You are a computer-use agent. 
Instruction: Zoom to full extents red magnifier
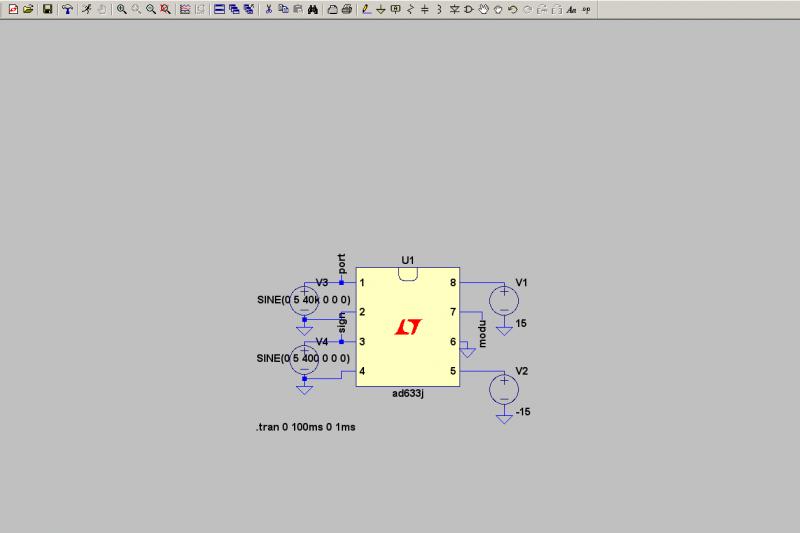pos(165,9)
